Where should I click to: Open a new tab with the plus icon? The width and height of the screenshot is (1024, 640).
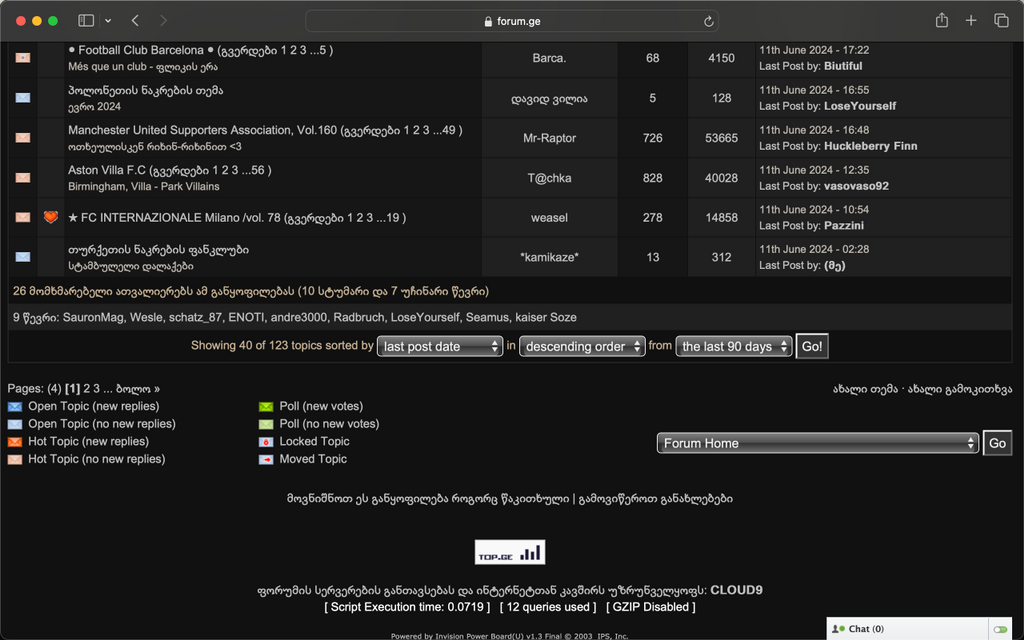pos(970,21)
